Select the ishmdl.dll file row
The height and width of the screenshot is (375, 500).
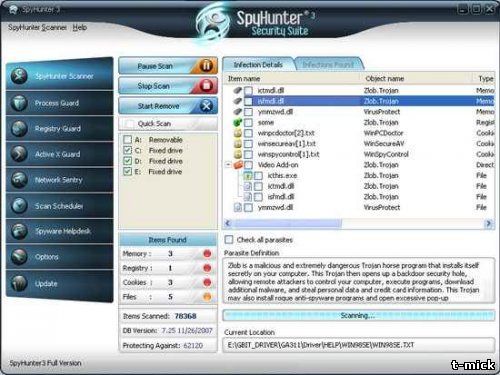coord(359,197)
